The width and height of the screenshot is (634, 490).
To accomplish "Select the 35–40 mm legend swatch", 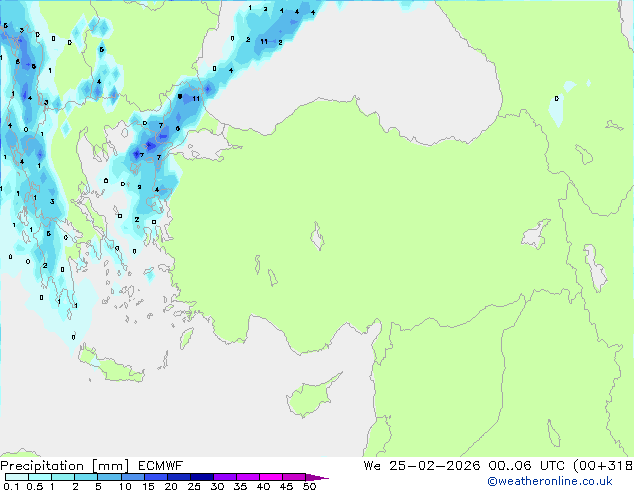I will (x=247, y=477).
